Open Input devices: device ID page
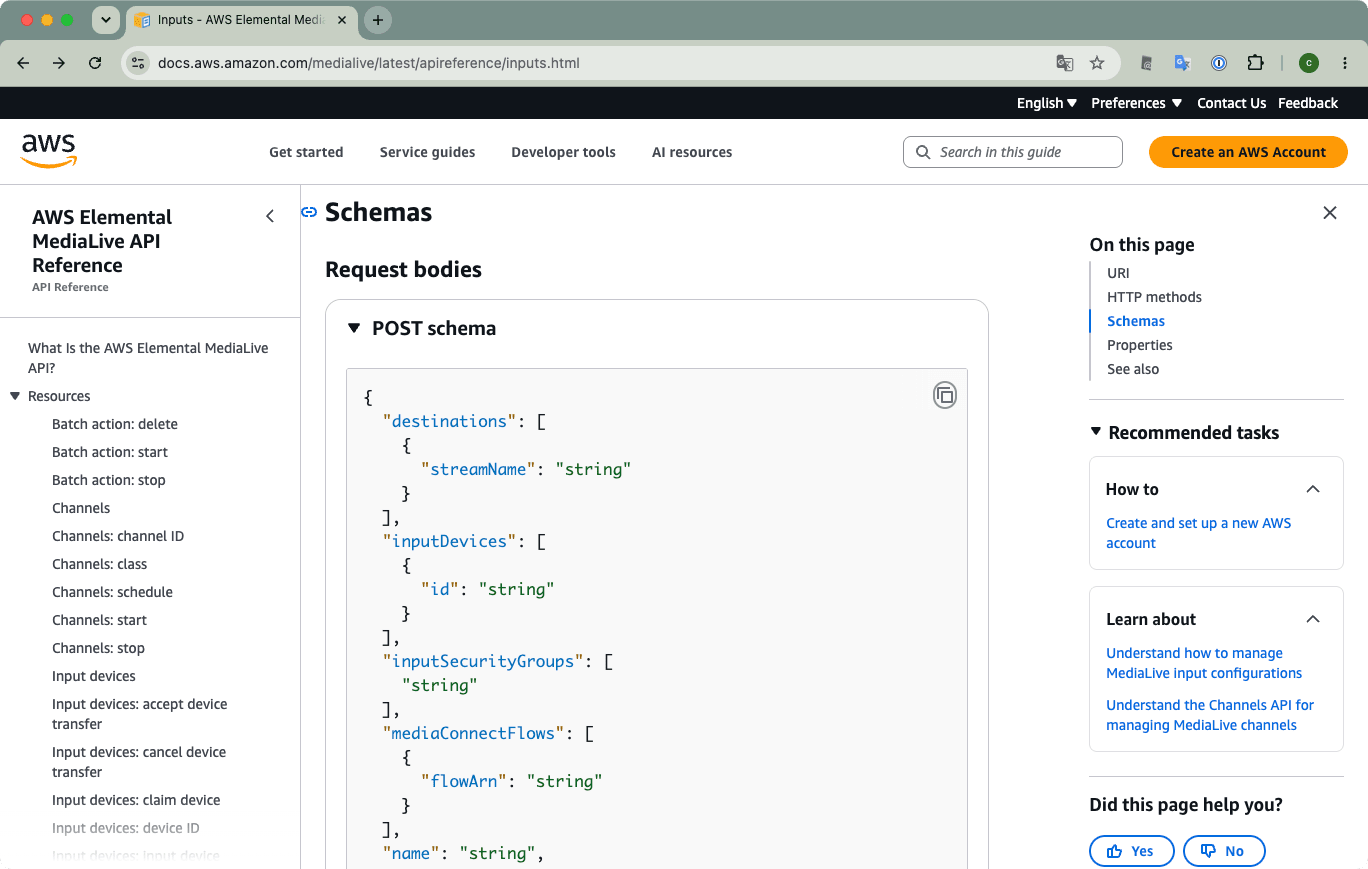The height and width of the screenshot is (869, 1368). (x=126, y=828)
